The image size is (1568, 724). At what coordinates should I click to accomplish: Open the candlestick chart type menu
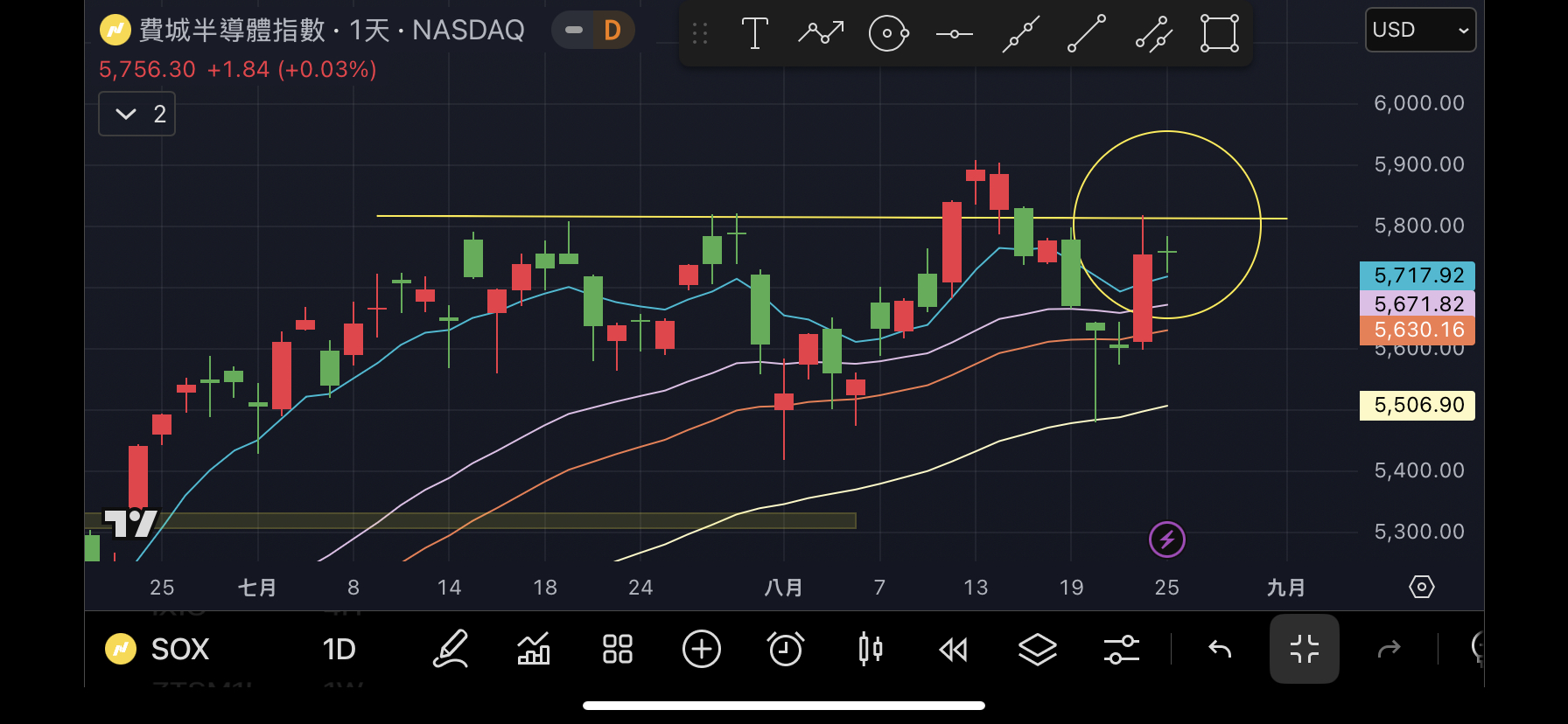tap(870, 649)
